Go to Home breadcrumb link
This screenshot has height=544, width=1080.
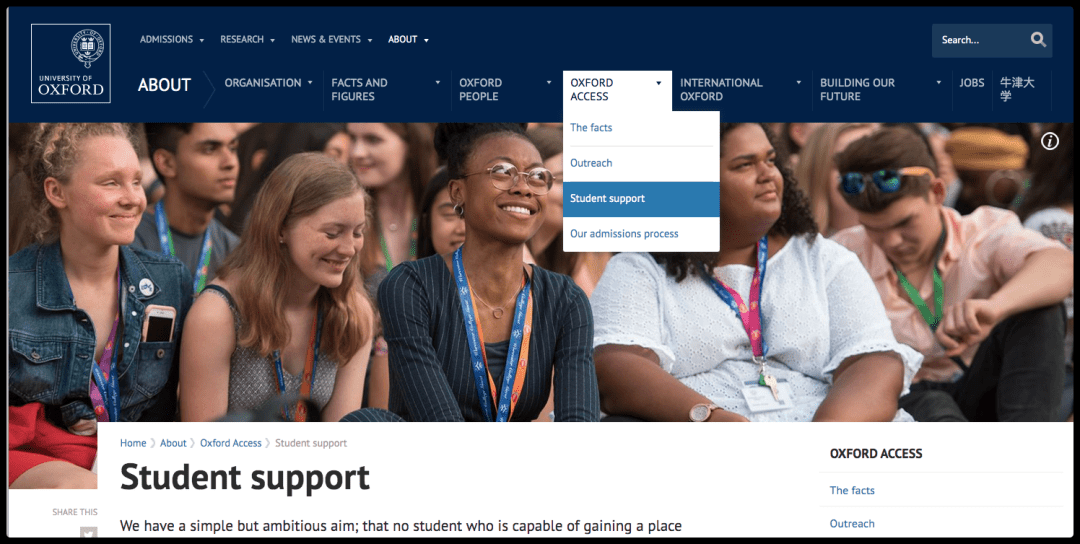click(x=133, y=443)
